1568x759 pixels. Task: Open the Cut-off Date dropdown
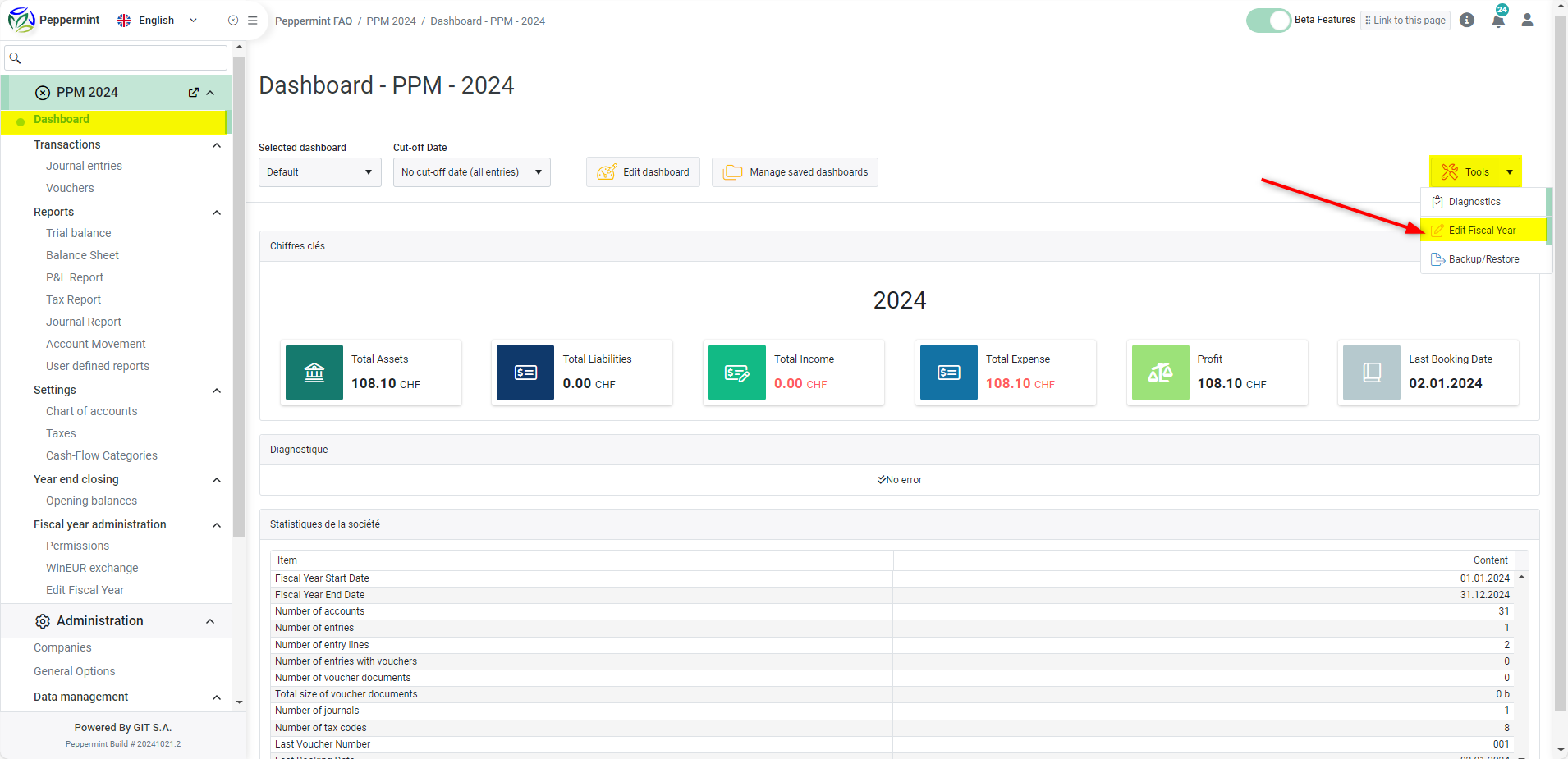[x=472, y=172]
